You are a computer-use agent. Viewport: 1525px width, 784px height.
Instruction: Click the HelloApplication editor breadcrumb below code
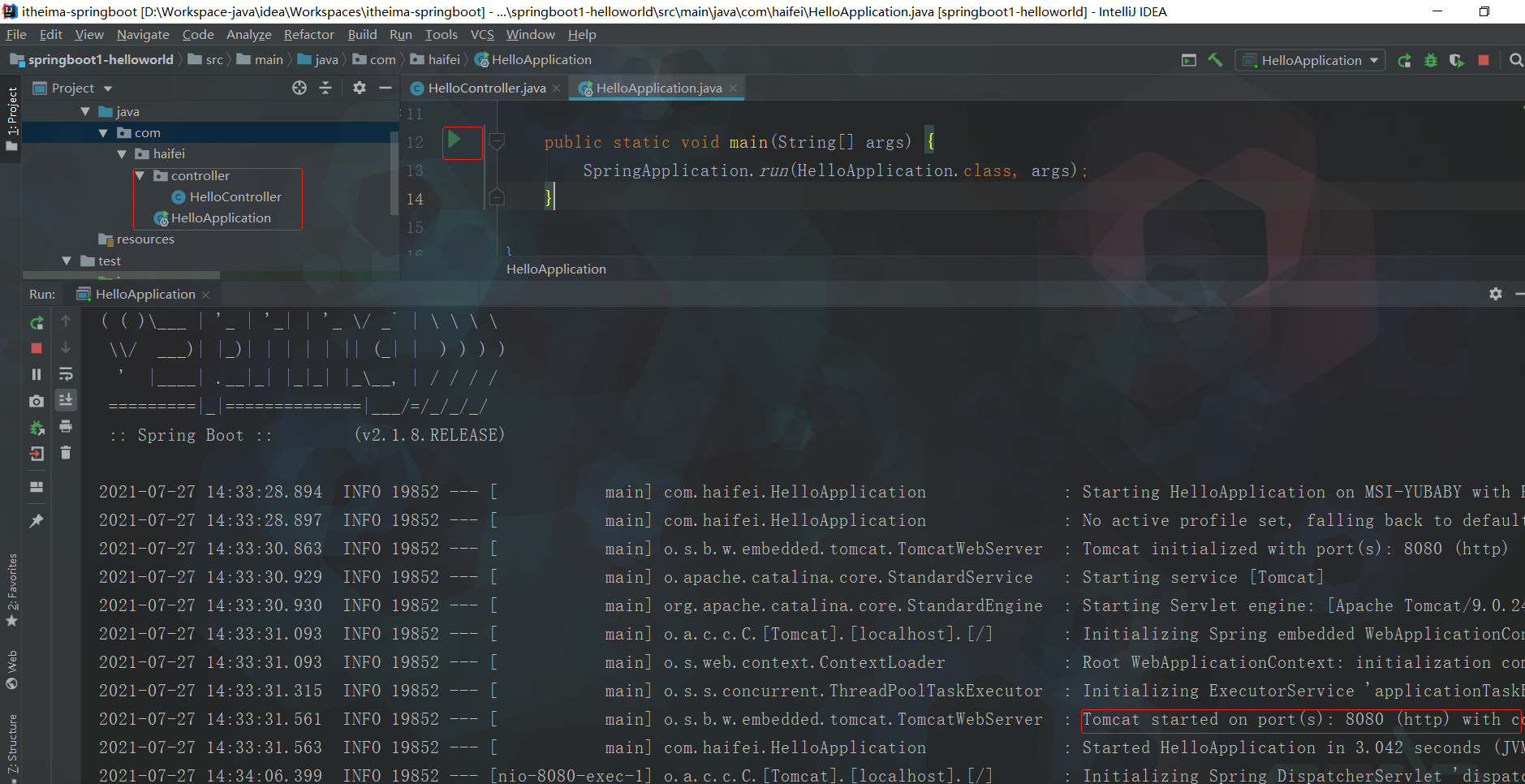pyautogui.click(x=556, y=269)
